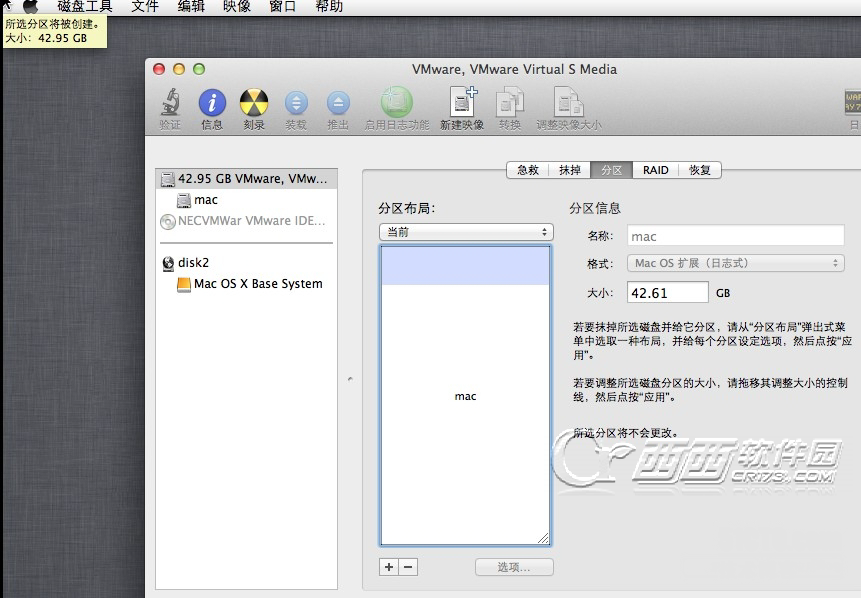This screenshot has width=861, height=598.
Task: Zoom the window with green button
Action: [x=199, y=69]
